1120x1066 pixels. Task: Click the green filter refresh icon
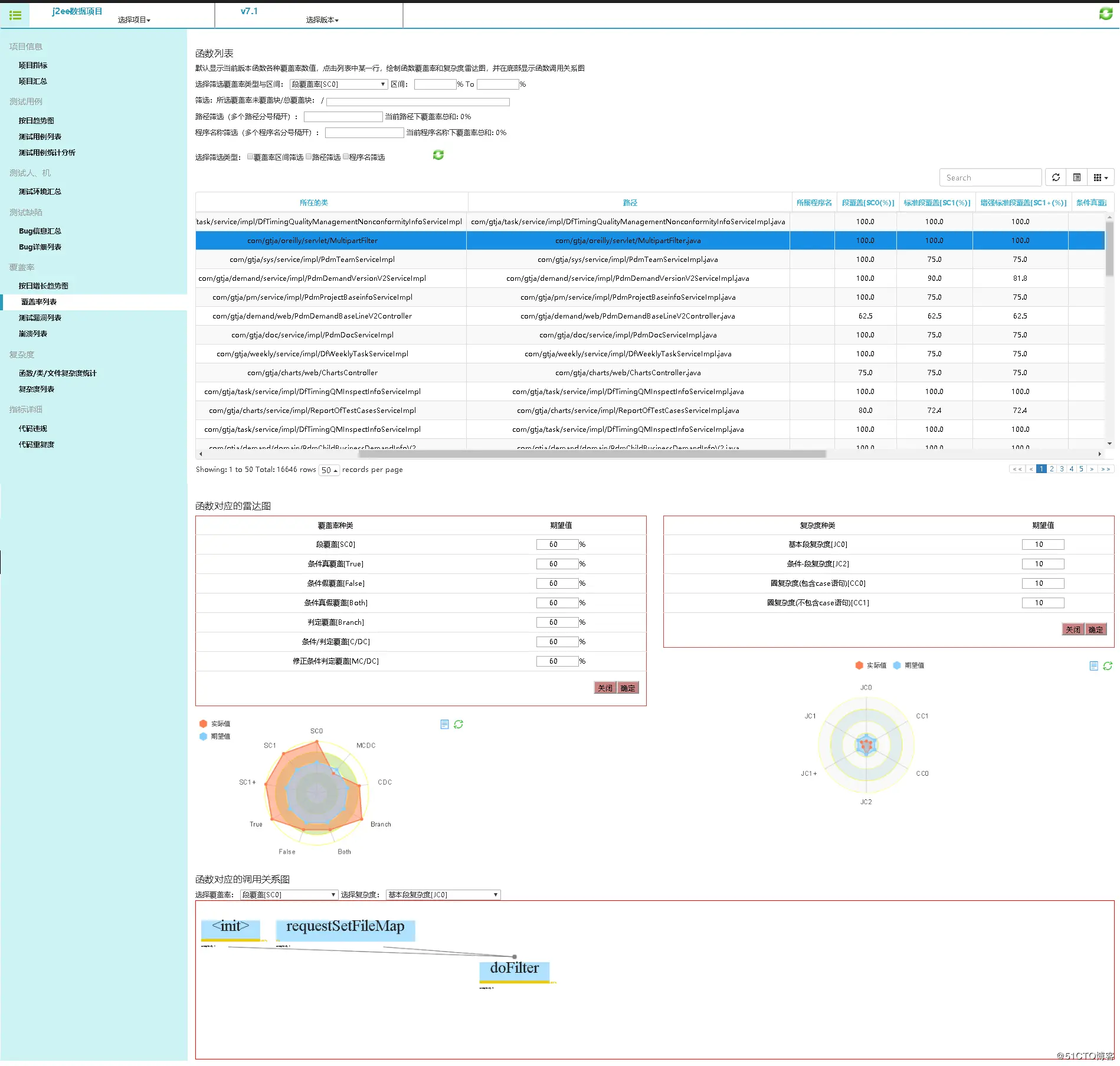click(438, 155)
